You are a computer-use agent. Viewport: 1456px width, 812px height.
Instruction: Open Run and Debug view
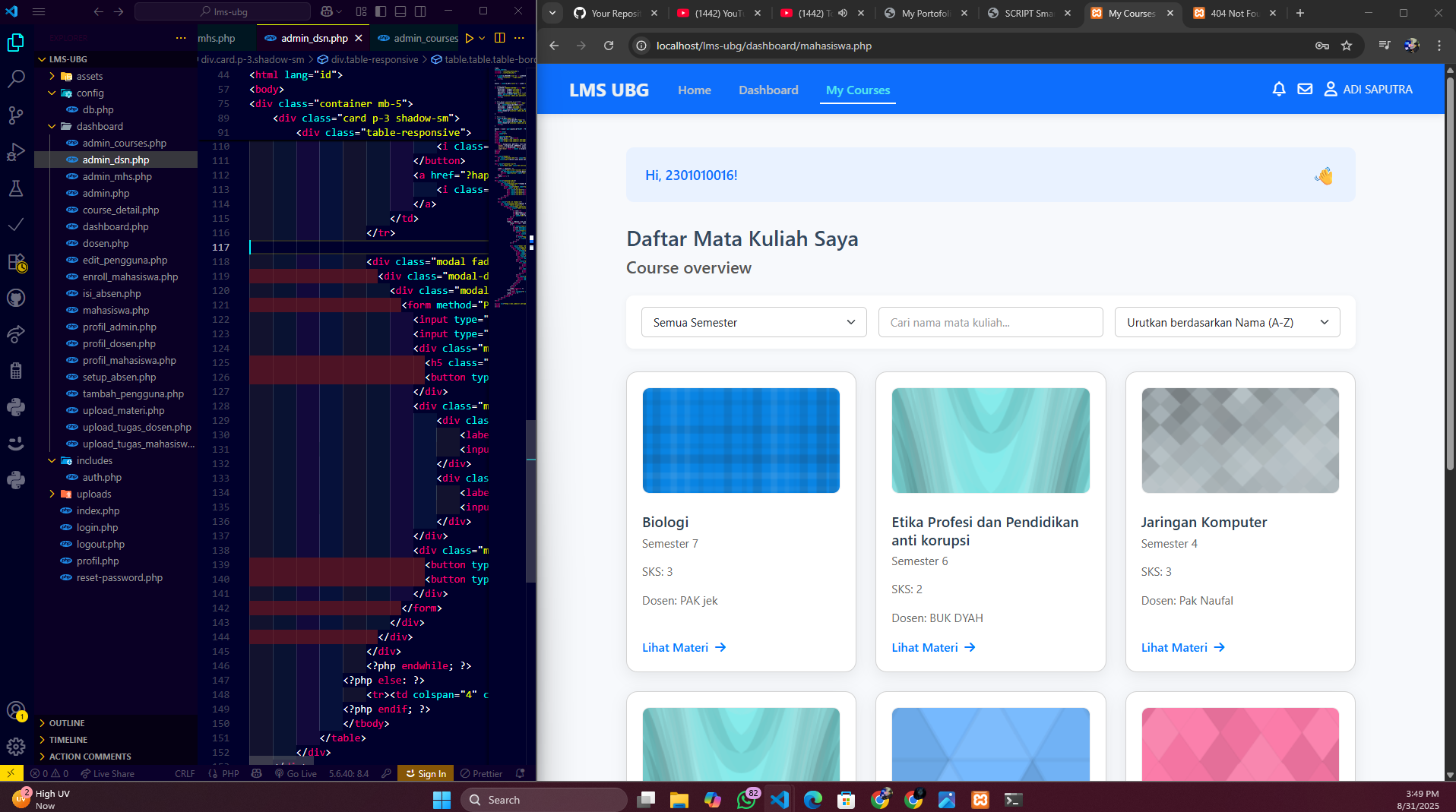(16, 152)
